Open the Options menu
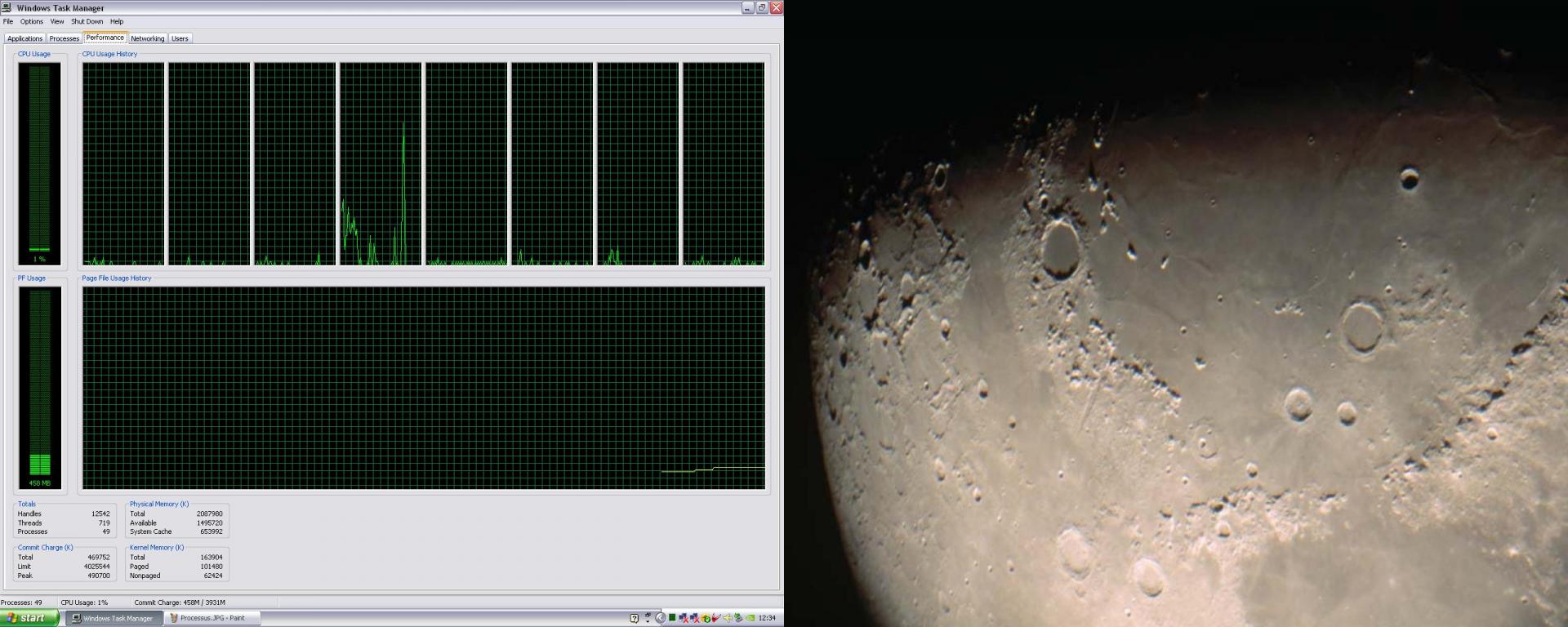 pyautogui.click(x=32, y=22)
